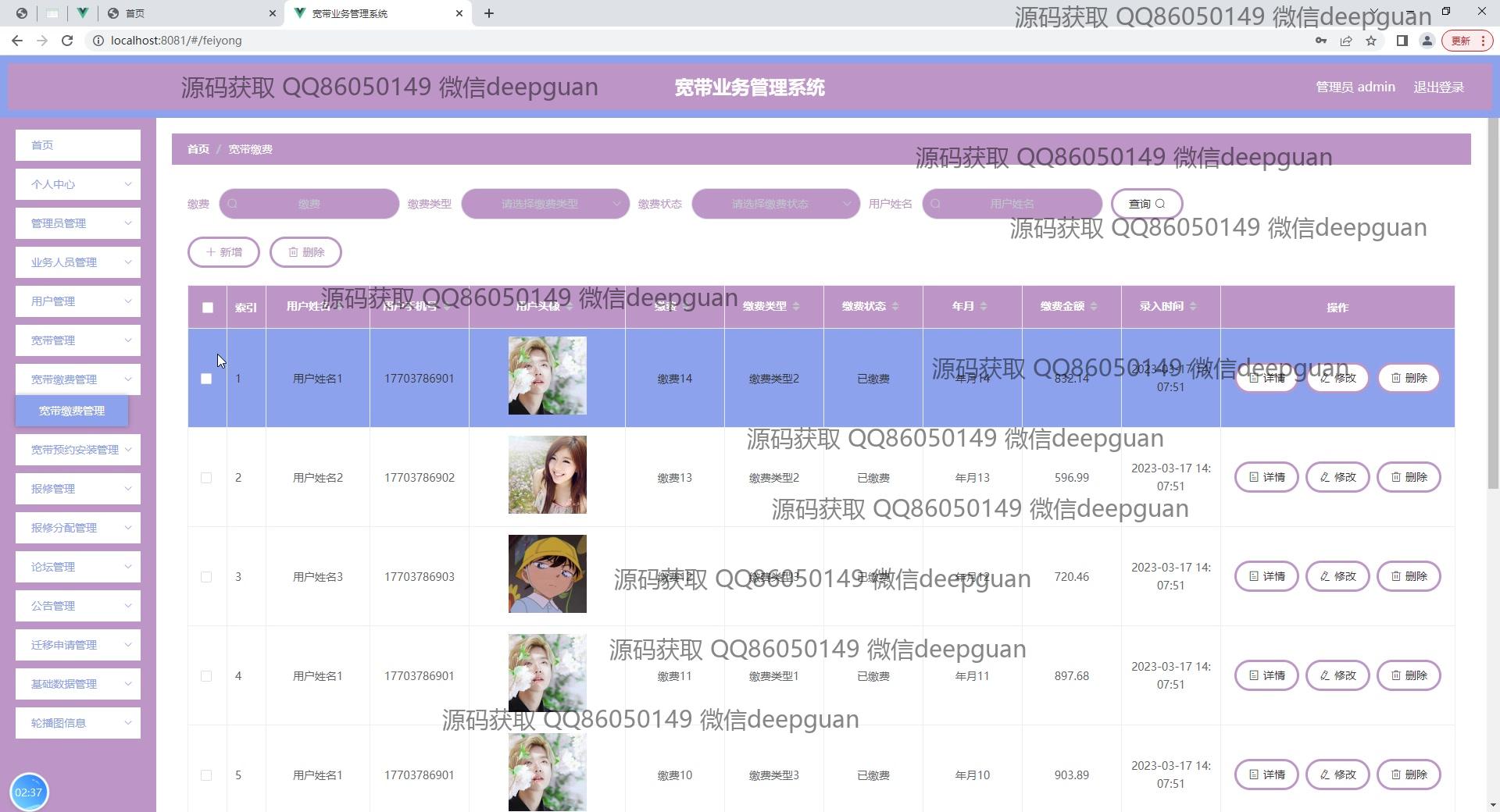
Task: Expand the 基础数据管理 sidebar menu
Action: (x=78, y=684)
